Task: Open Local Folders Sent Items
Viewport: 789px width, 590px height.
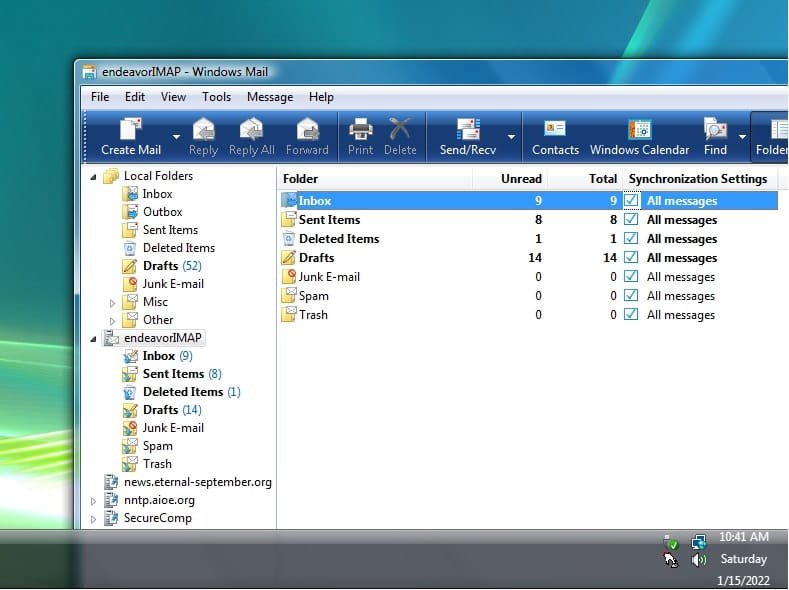Action: pyautogui.click(x=161, y=230)
